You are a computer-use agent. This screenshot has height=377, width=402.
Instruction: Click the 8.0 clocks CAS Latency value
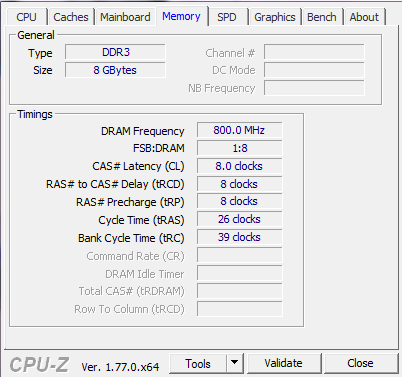(x=239, y=166)
